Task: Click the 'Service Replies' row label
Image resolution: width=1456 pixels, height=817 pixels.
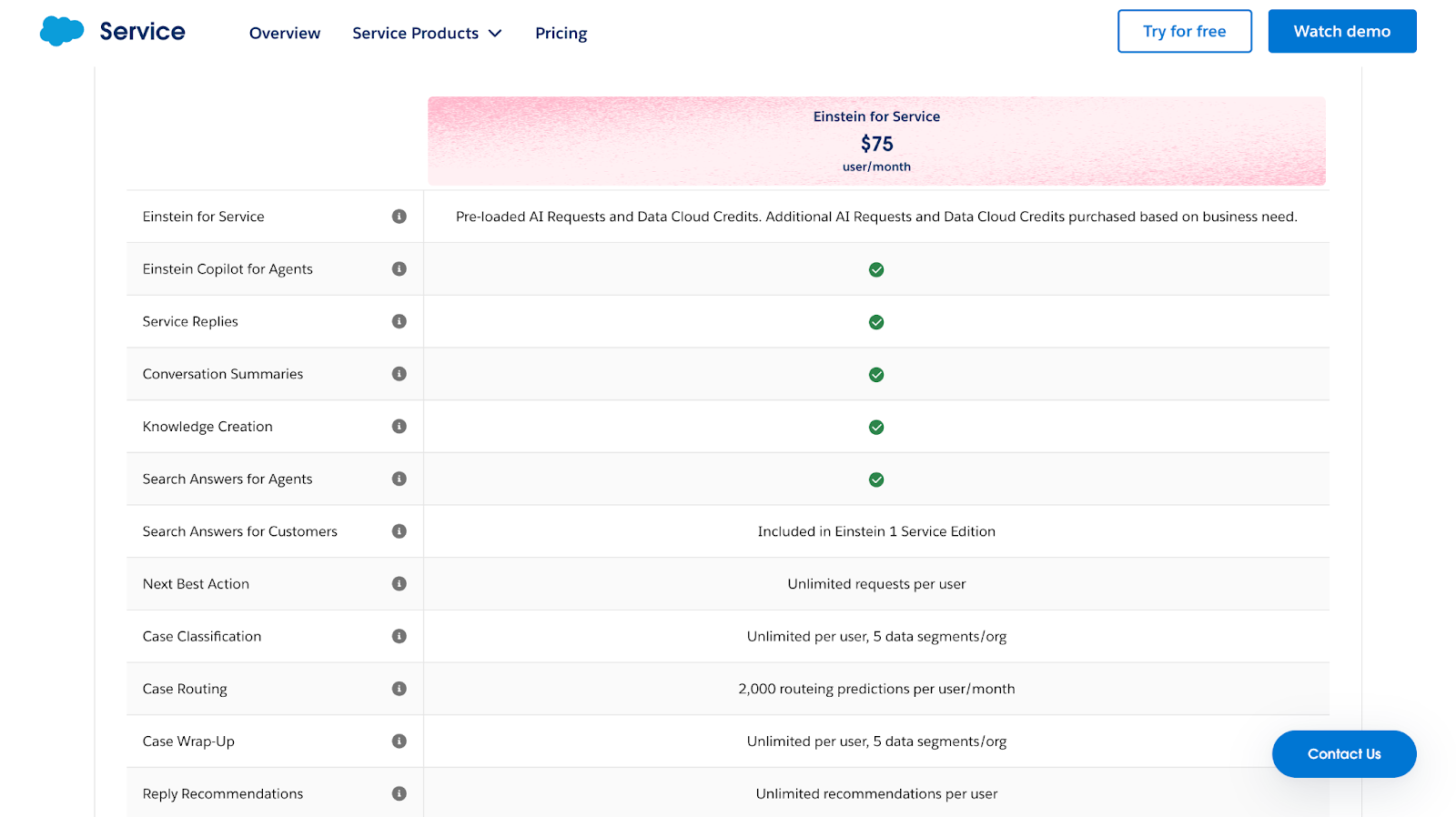Action: [190, 321]
